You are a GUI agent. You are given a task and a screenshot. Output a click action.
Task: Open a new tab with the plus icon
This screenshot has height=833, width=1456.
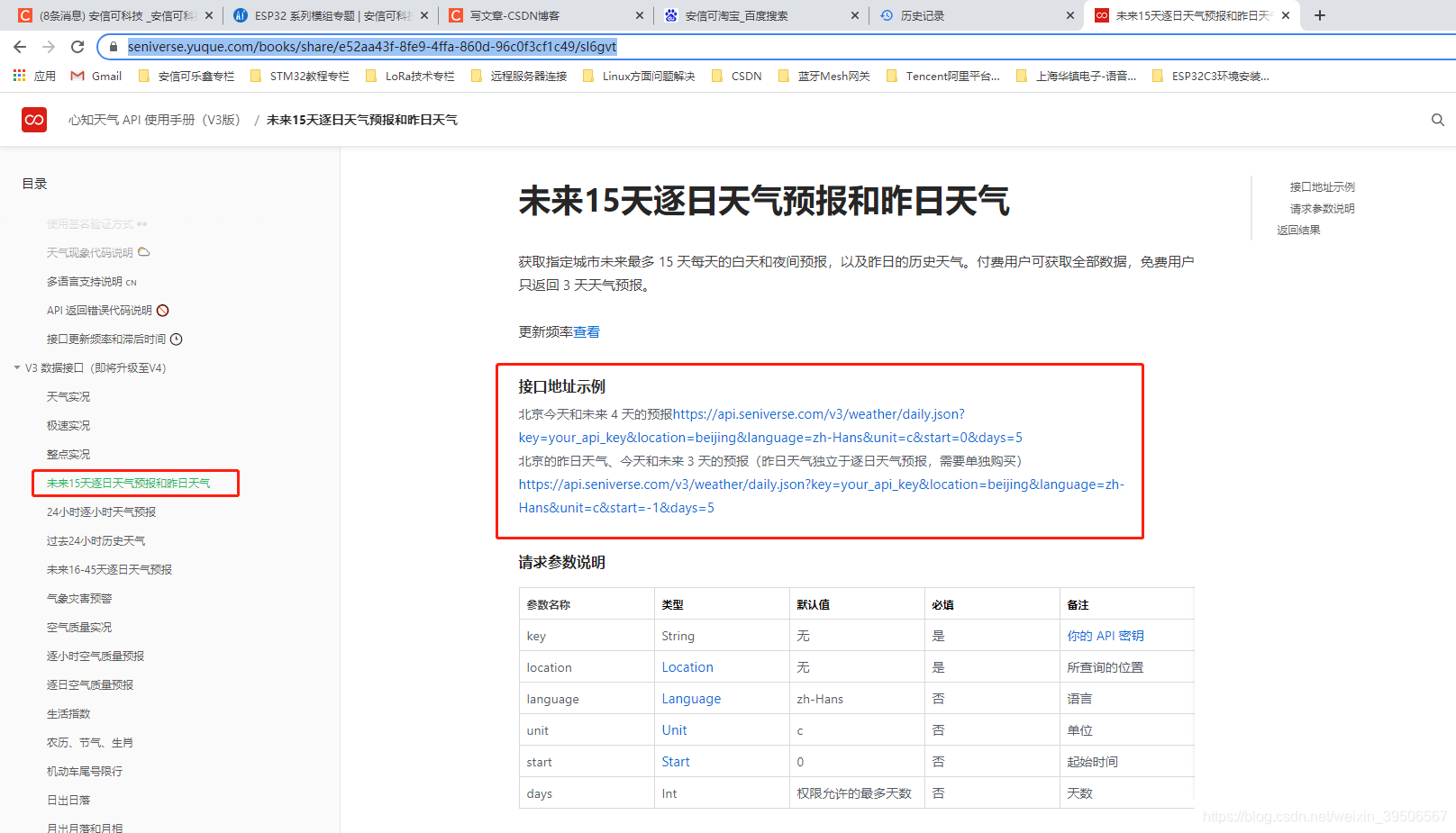tap(1318, 14)
